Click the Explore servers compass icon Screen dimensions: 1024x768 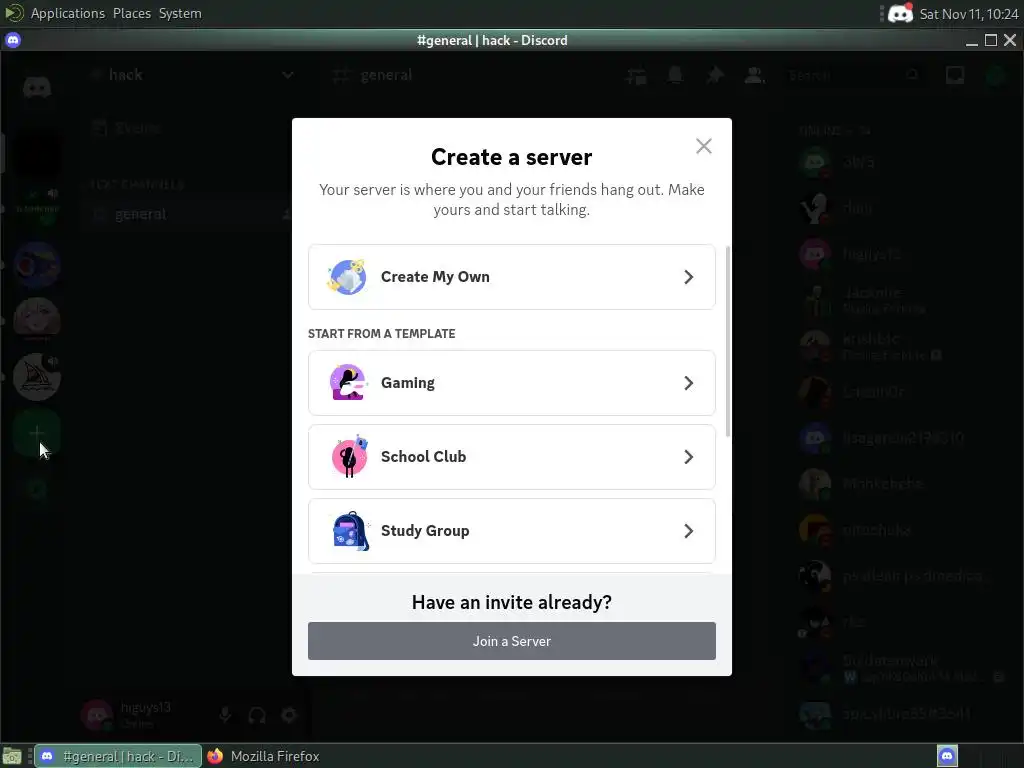coord(37,489)
